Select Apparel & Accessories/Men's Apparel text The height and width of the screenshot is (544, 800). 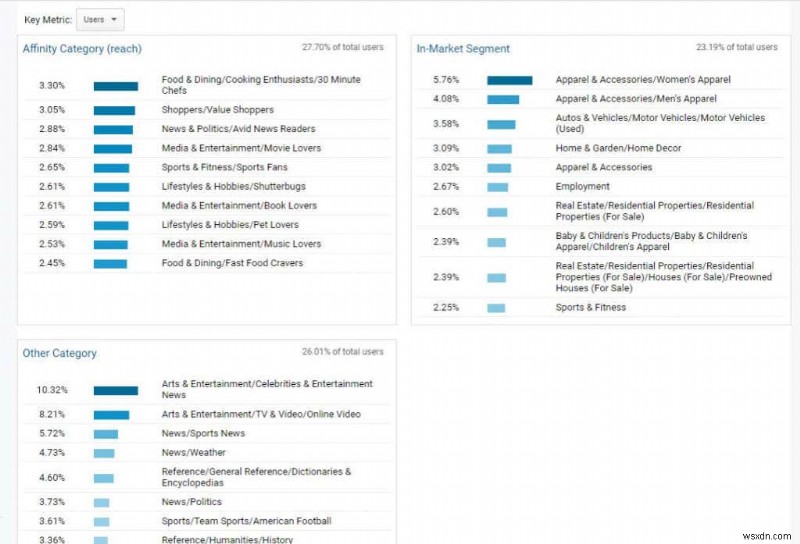coord(636,99)
